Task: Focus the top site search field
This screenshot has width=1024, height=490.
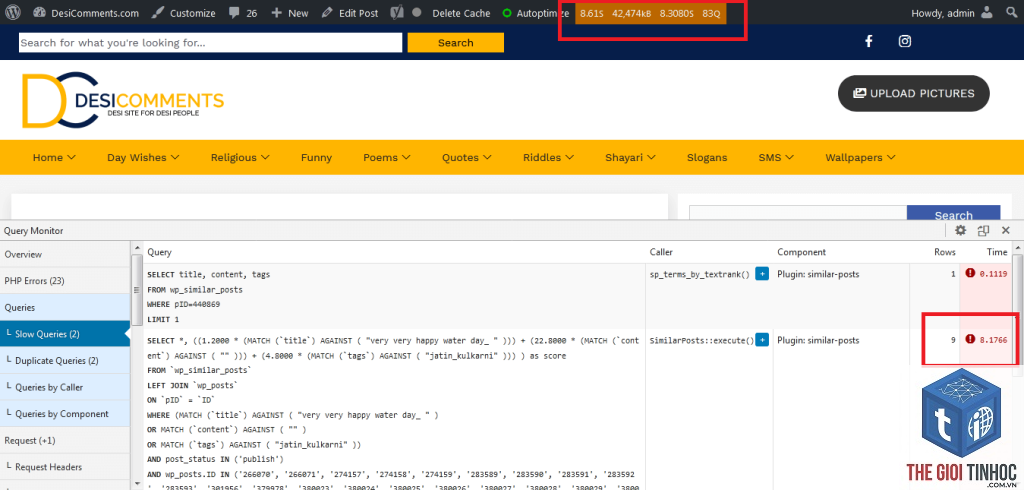Action: pos(210,42)
